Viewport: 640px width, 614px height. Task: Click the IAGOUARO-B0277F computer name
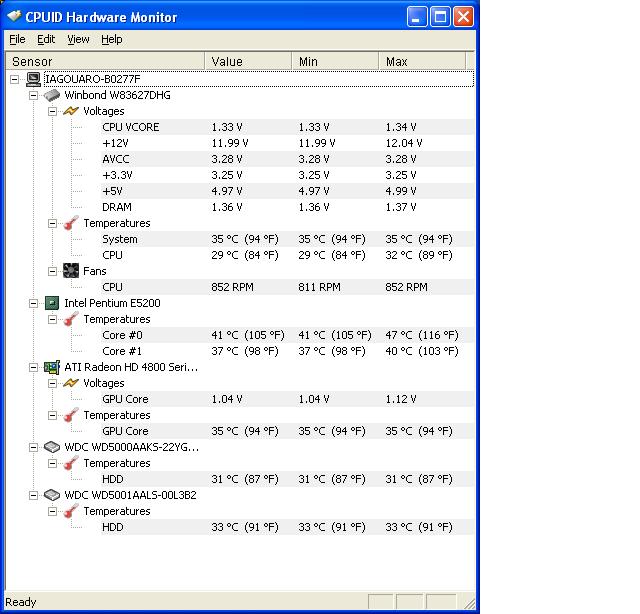tap(92, 79)
